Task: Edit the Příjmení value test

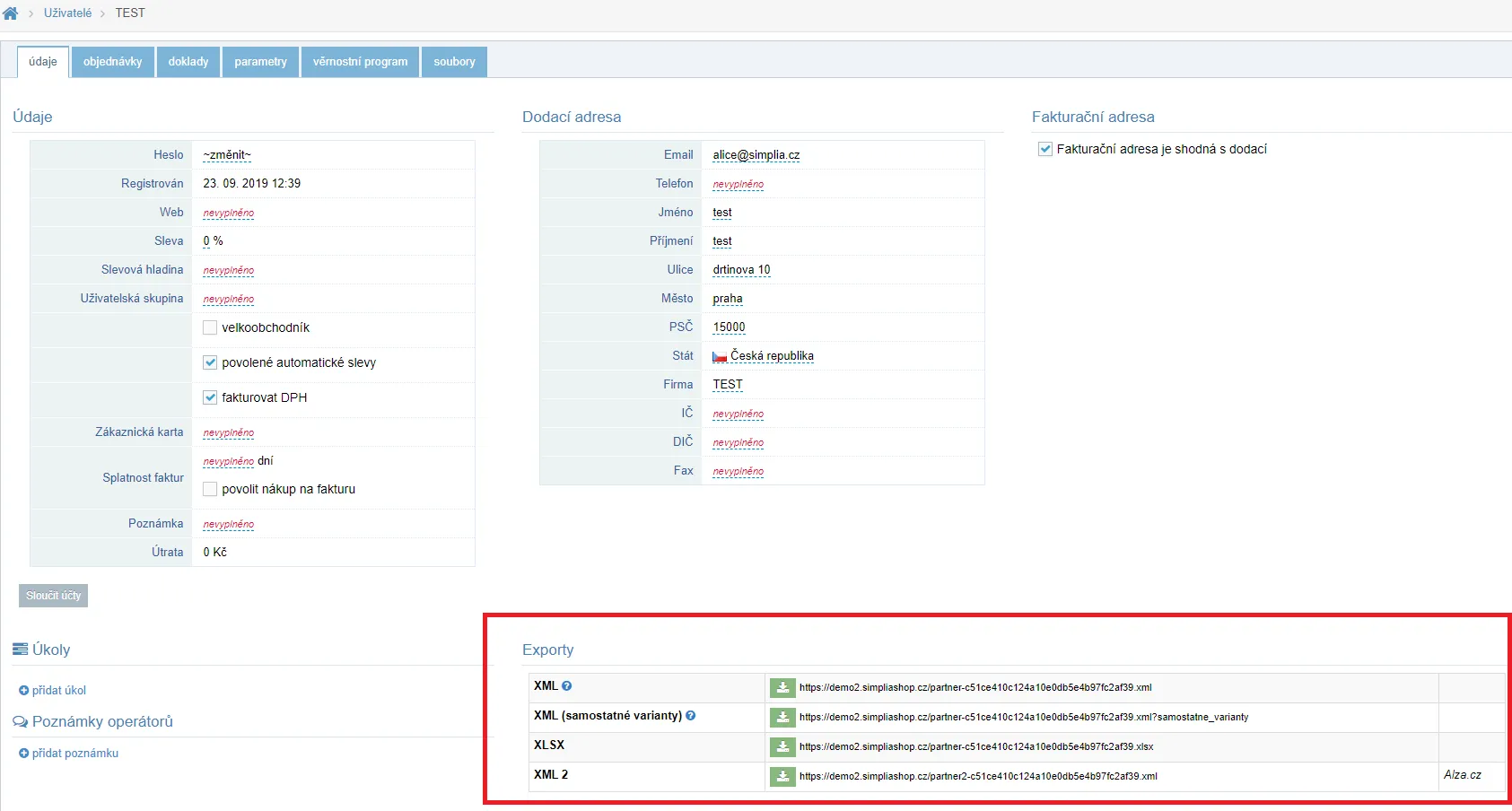Action: [x=722, y=241]
